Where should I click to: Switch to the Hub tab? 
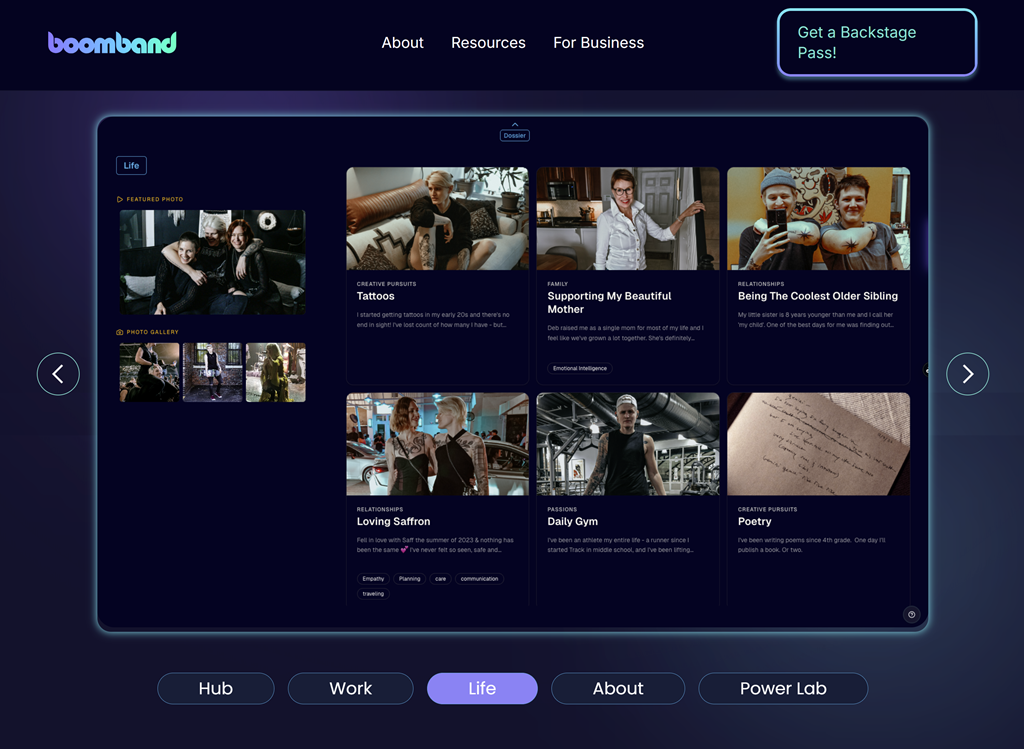[x=215, y=688]
